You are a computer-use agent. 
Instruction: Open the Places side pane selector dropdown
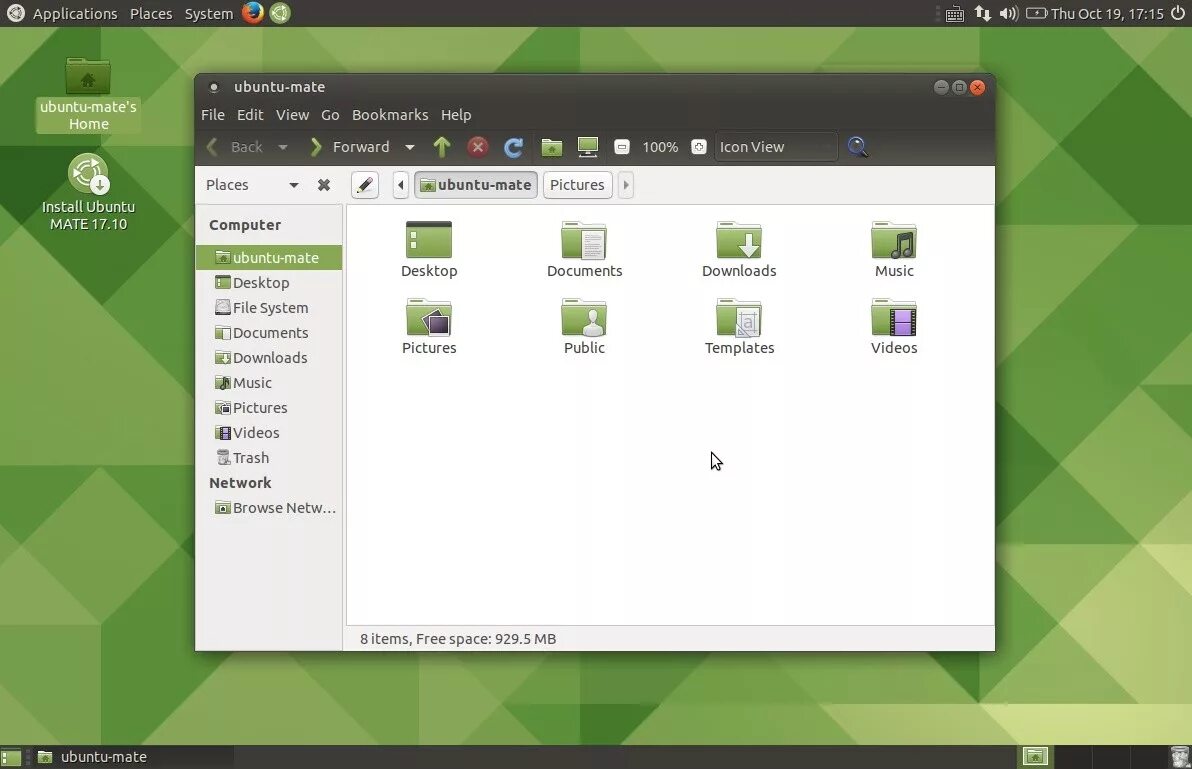252,185
